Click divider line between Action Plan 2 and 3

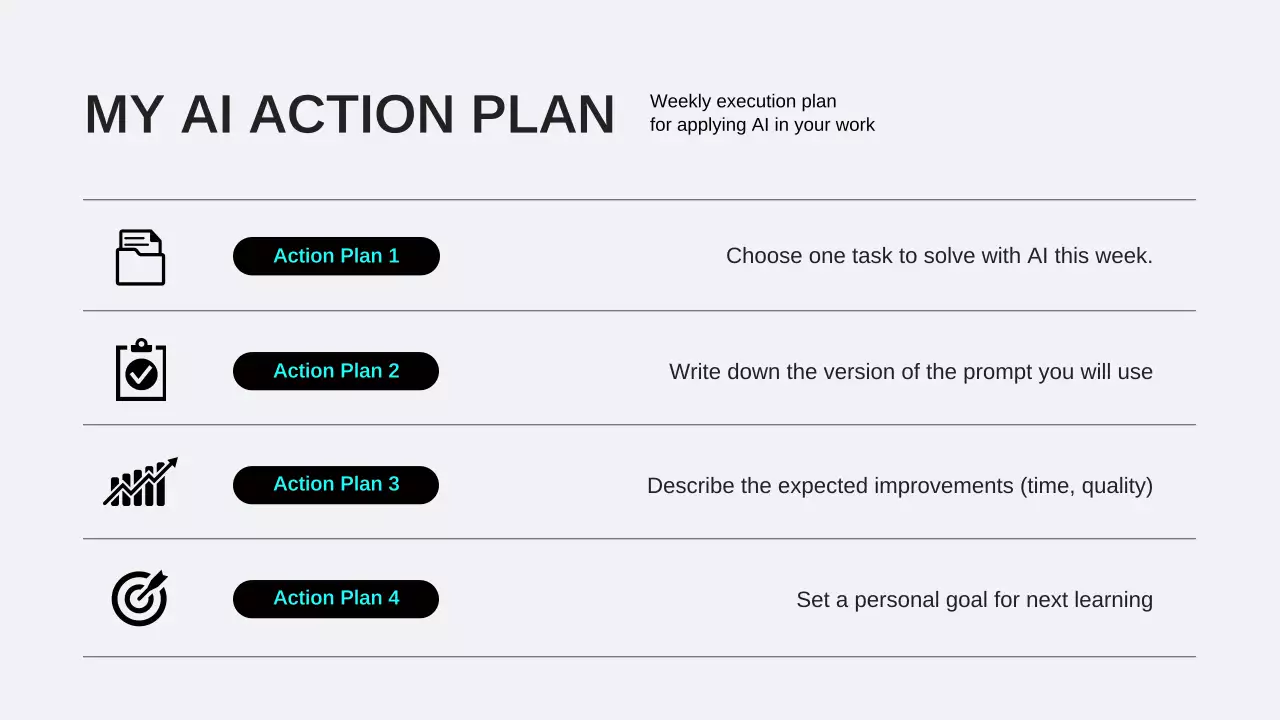click(639, 425)
